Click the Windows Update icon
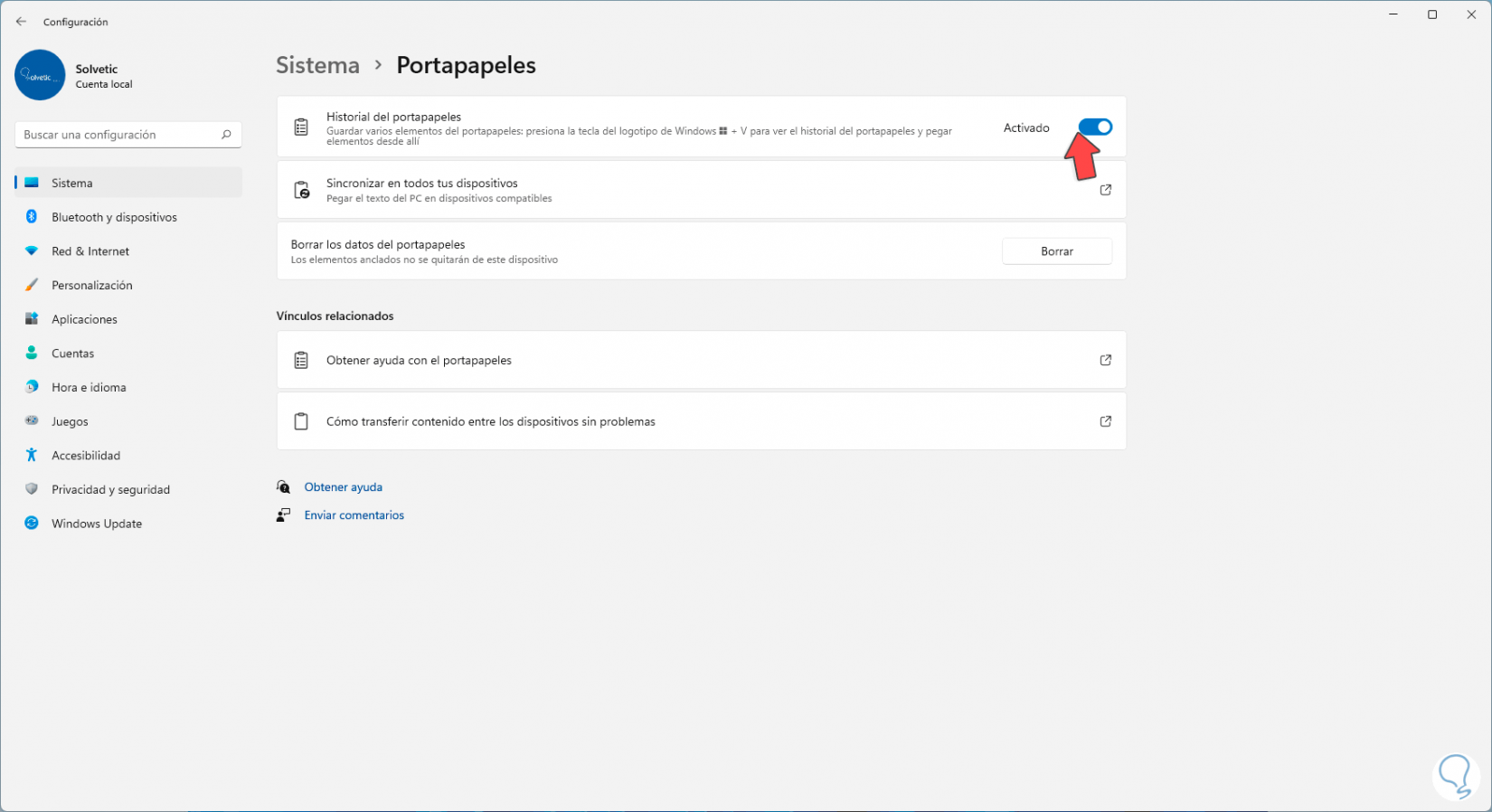The image size is (1492, 812). pyautogui.click(x=32, y=524)
